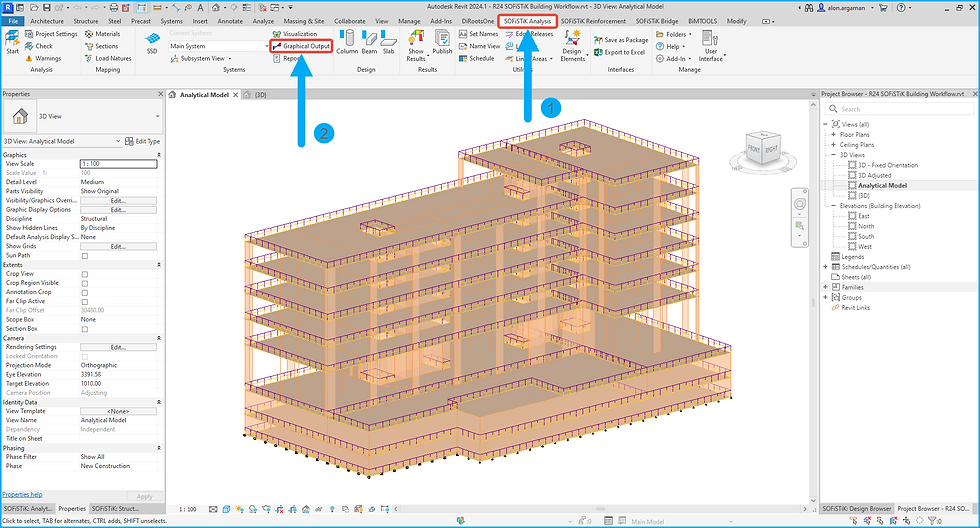Open the Show Results dropdown

click(x=416, y=46)
